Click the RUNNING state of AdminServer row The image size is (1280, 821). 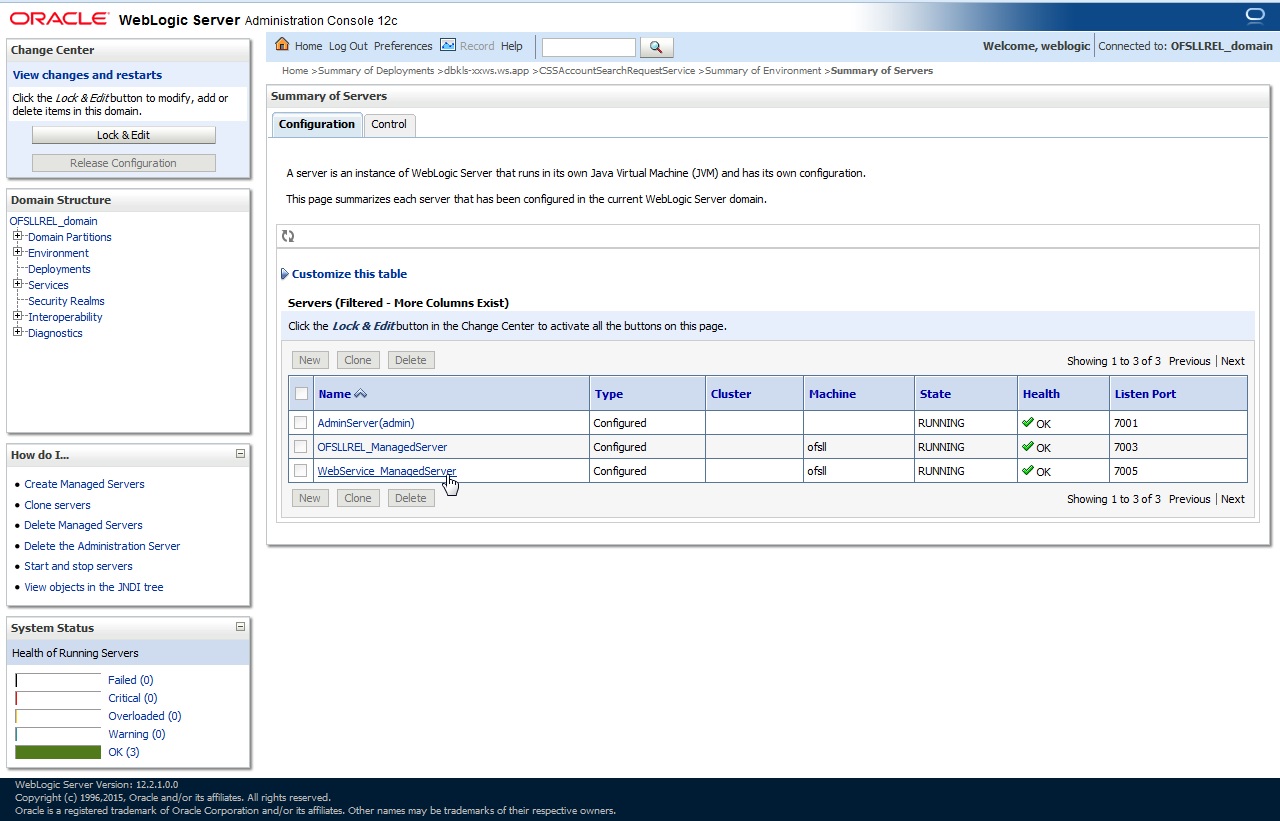point(941,423)
